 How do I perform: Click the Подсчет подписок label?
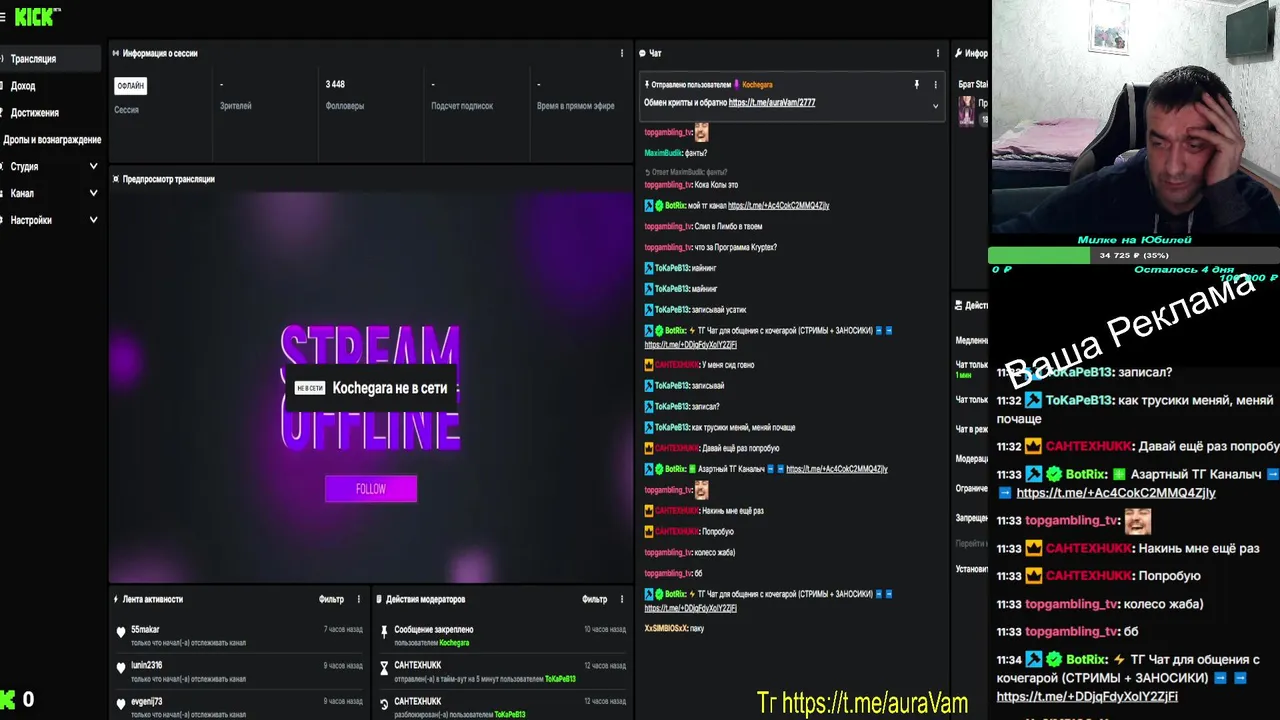click(462, 105)
